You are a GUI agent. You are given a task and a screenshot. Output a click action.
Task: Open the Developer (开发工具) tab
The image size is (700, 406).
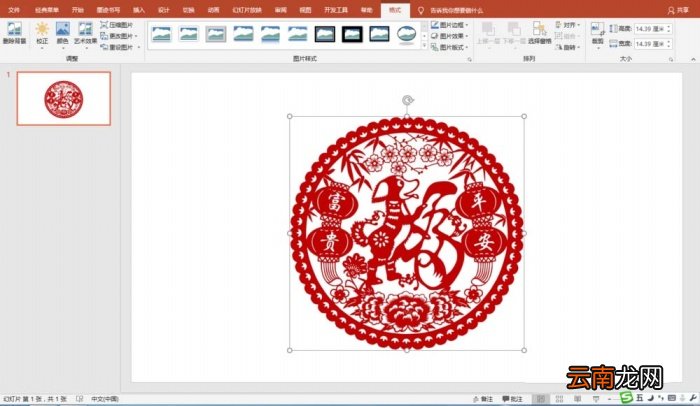click(x=336, y=10)
